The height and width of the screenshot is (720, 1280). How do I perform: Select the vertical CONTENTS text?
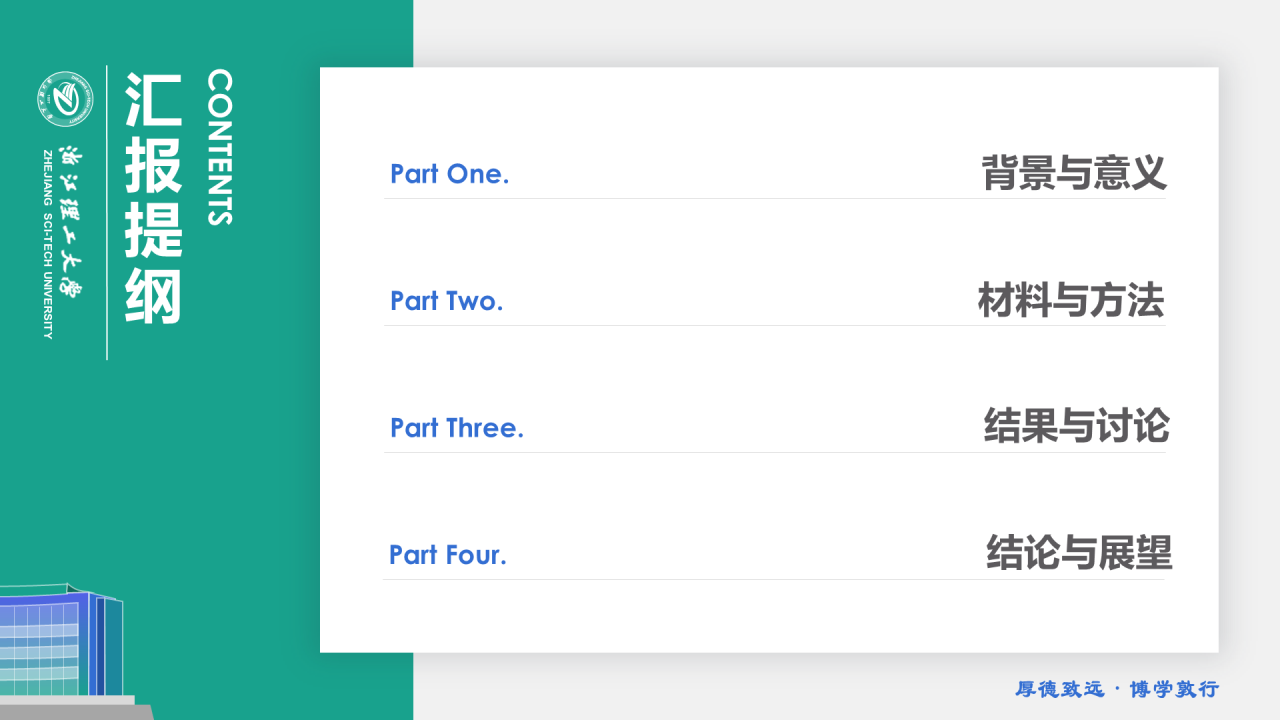click(219, 147)
